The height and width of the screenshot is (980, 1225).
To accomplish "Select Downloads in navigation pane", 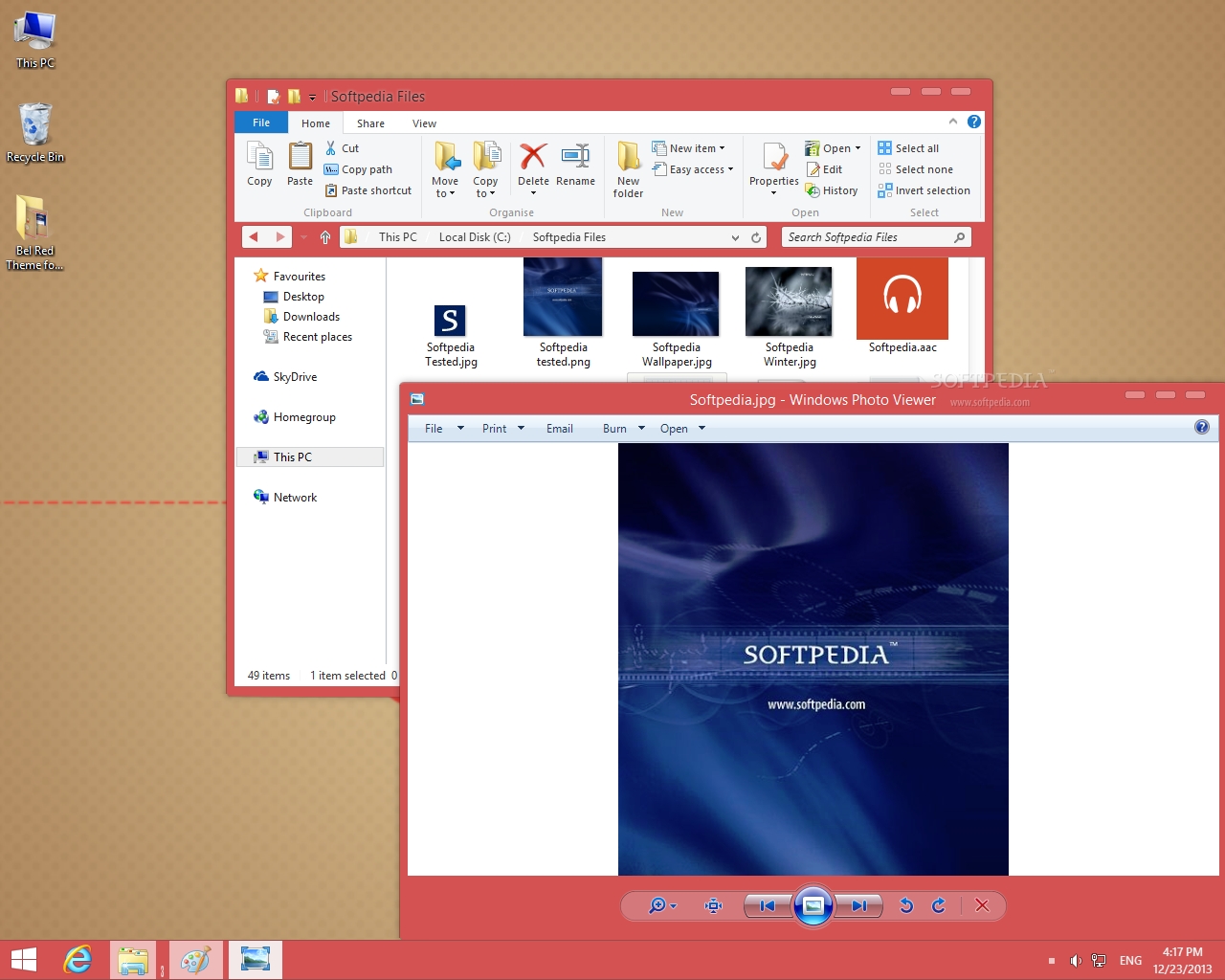I will (x=301, y=317).
